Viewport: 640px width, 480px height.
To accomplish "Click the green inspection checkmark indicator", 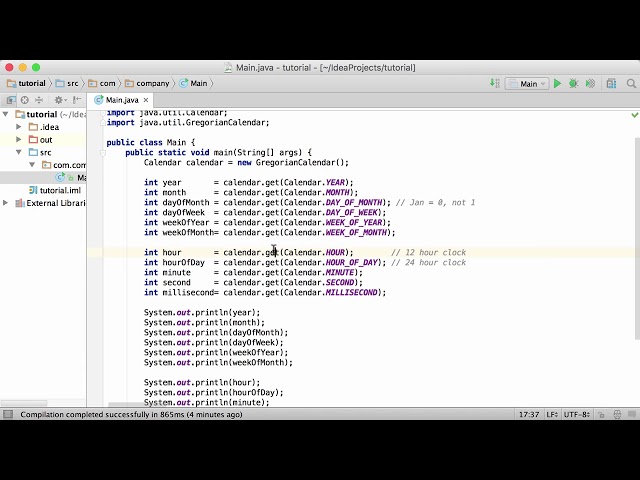I will [635, 116].
